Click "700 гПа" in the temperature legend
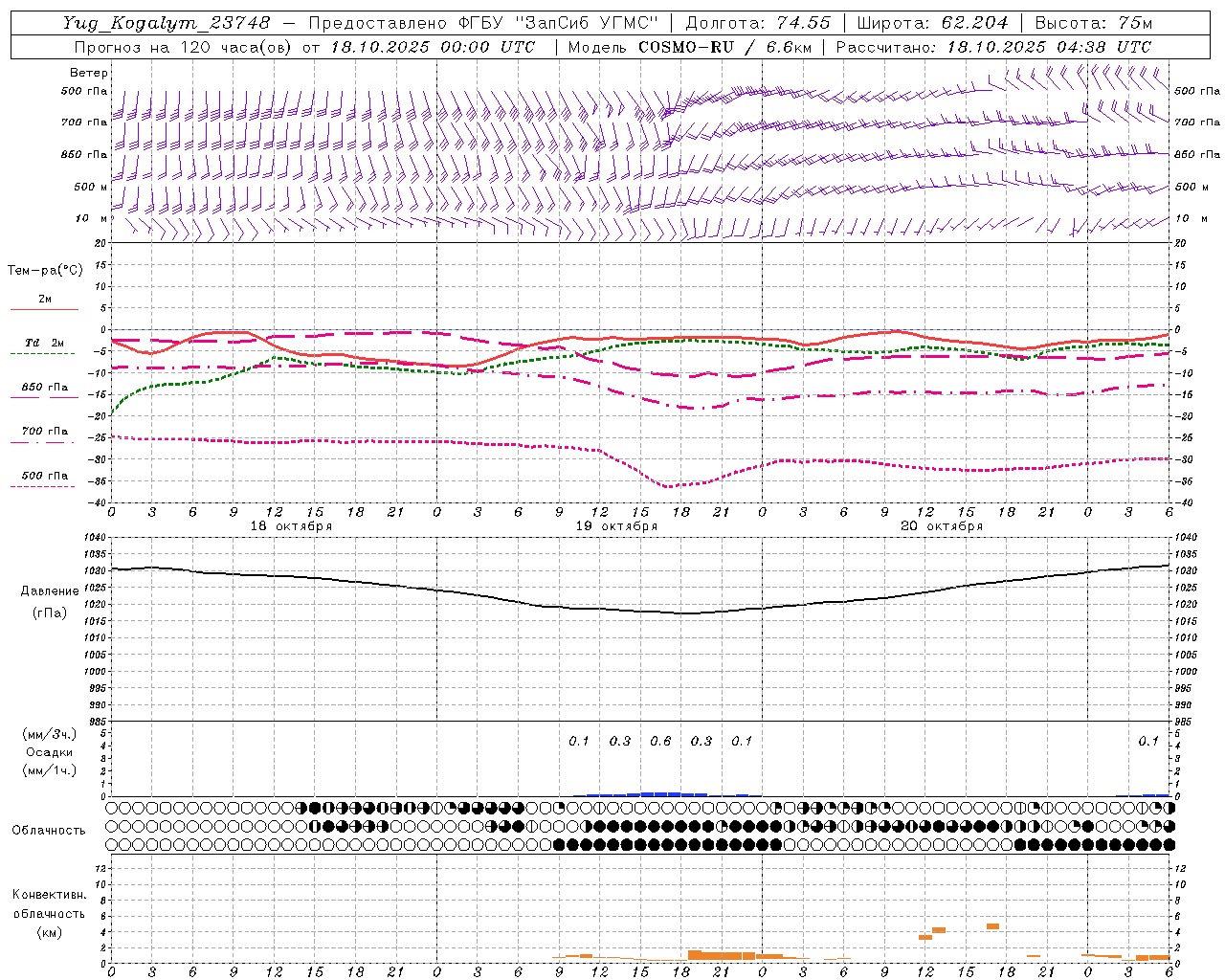This screenshot has width=1225, height=980. click(x=45, y=432)
